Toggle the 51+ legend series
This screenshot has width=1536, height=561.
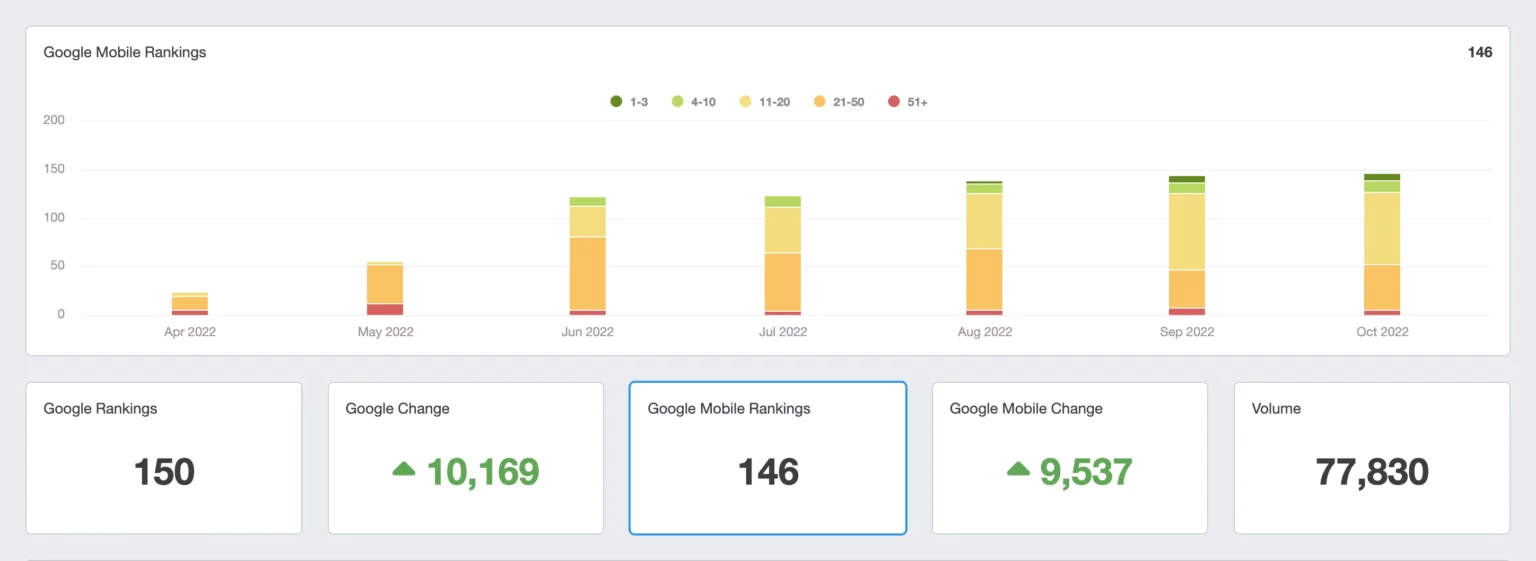907,102
